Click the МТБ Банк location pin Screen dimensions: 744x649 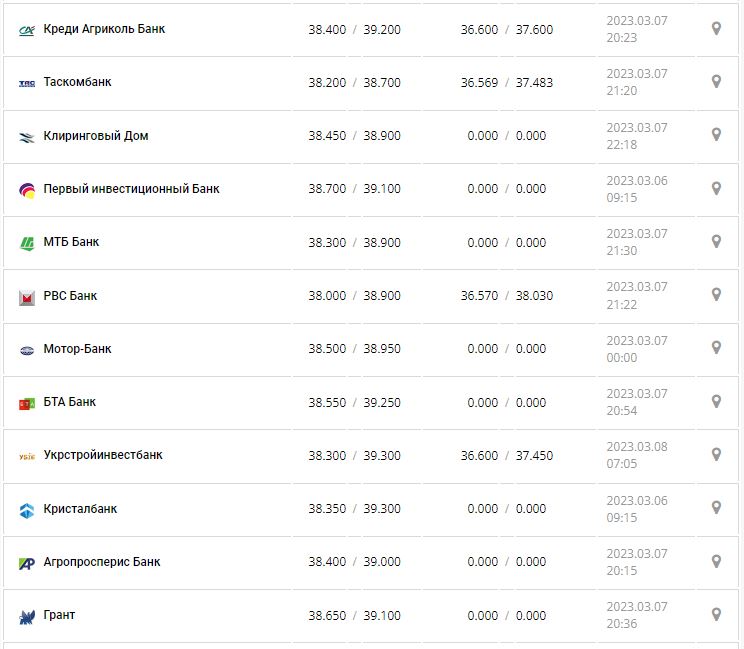[x=716, y=242]
